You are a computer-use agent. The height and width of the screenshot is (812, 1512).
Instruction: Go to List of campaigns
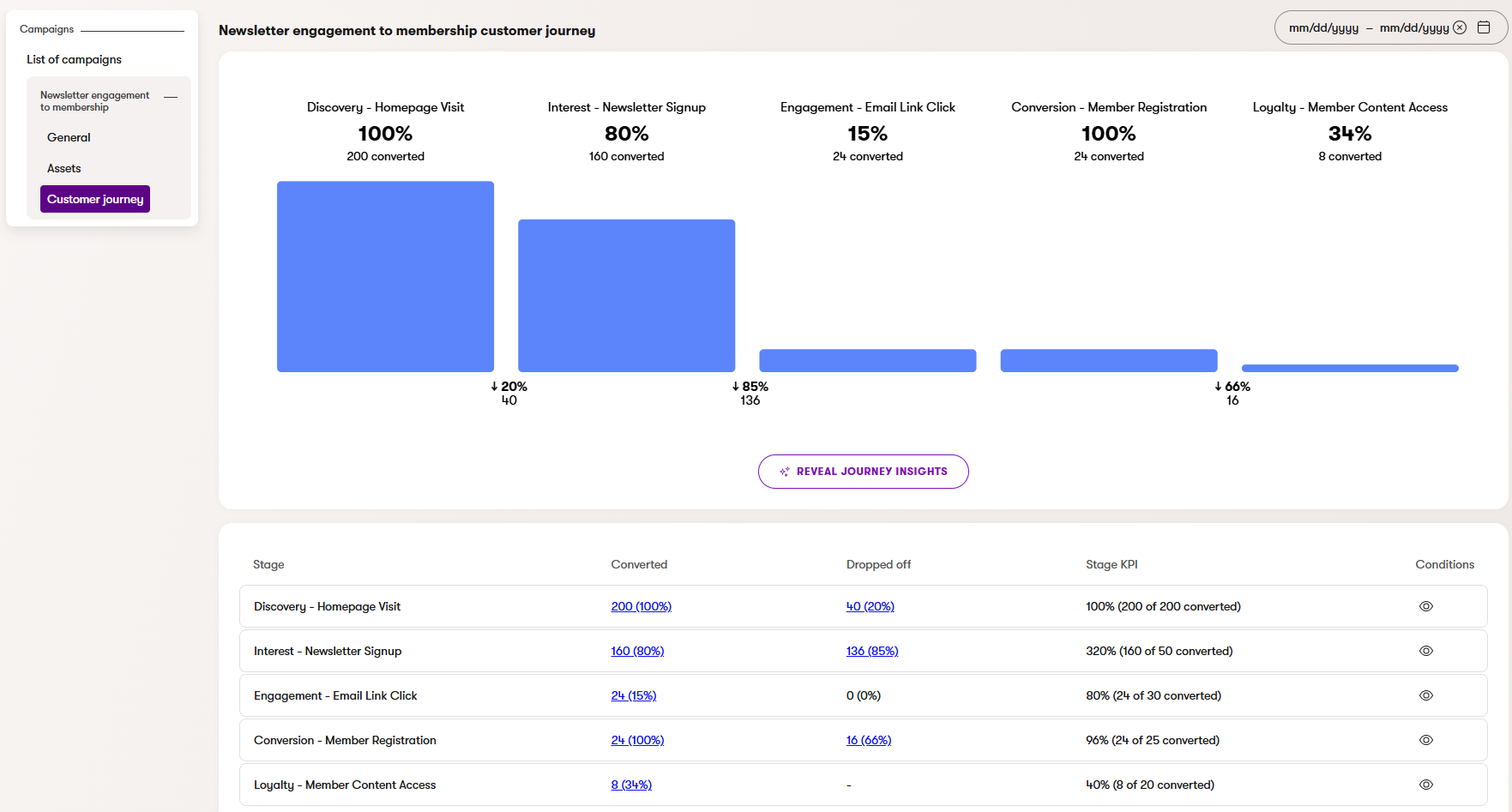(74, 59)
